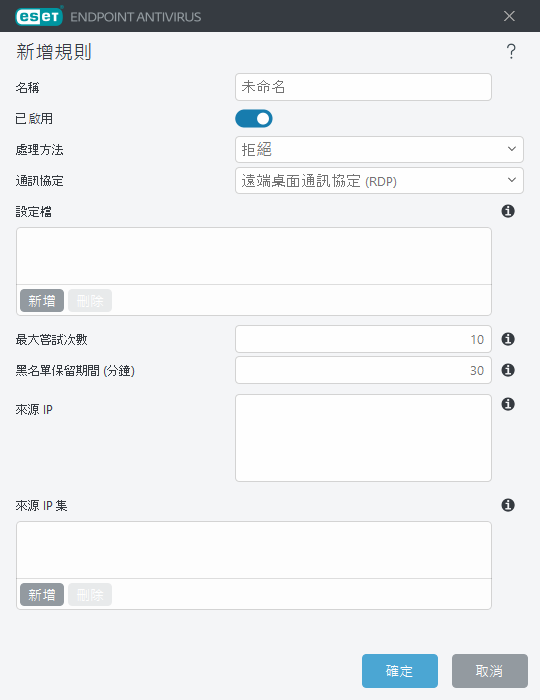
Task: Click inside the 來源 IP text area
Action: (x=363, y=438)
